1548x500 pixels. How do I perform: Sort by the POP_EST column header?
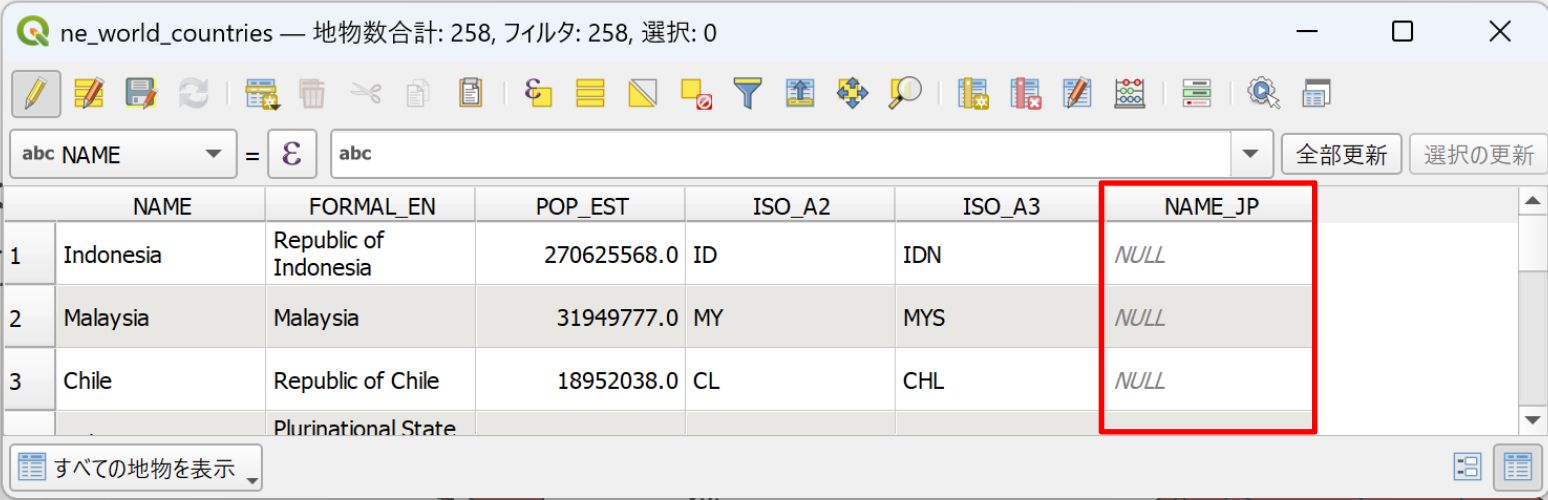582,206
